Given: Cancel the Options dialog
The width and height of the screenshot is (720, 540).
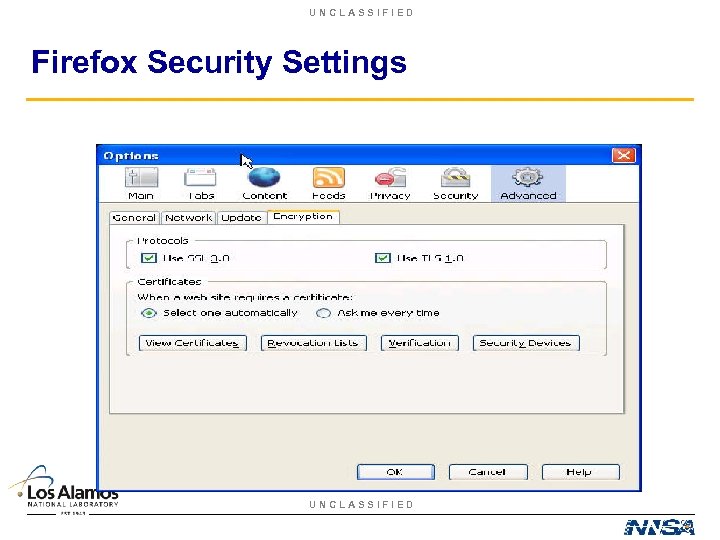Looking at the screenshot, I should pyautogui.click(x=488, y=472).
